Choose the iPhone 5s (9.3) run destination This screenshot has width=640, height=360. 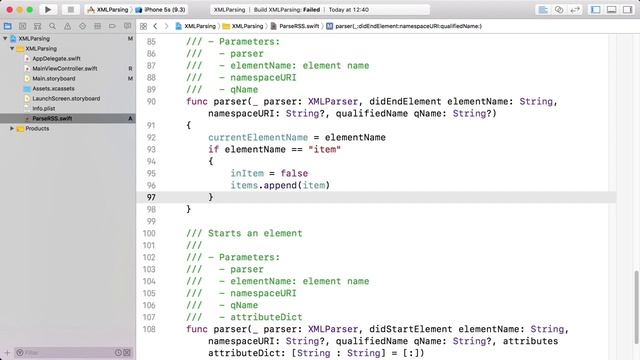tap(160, 9)
